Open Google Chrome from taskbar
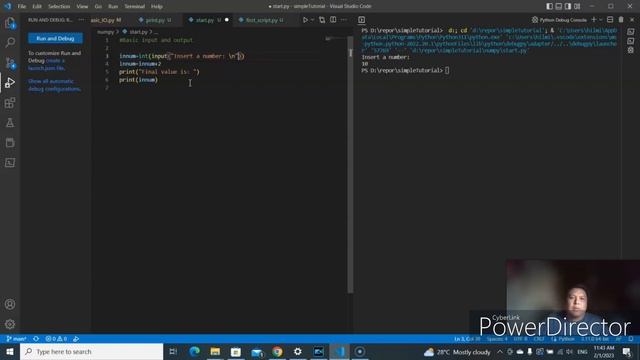This screenshot has height=360, width=640. pos(277,351)
